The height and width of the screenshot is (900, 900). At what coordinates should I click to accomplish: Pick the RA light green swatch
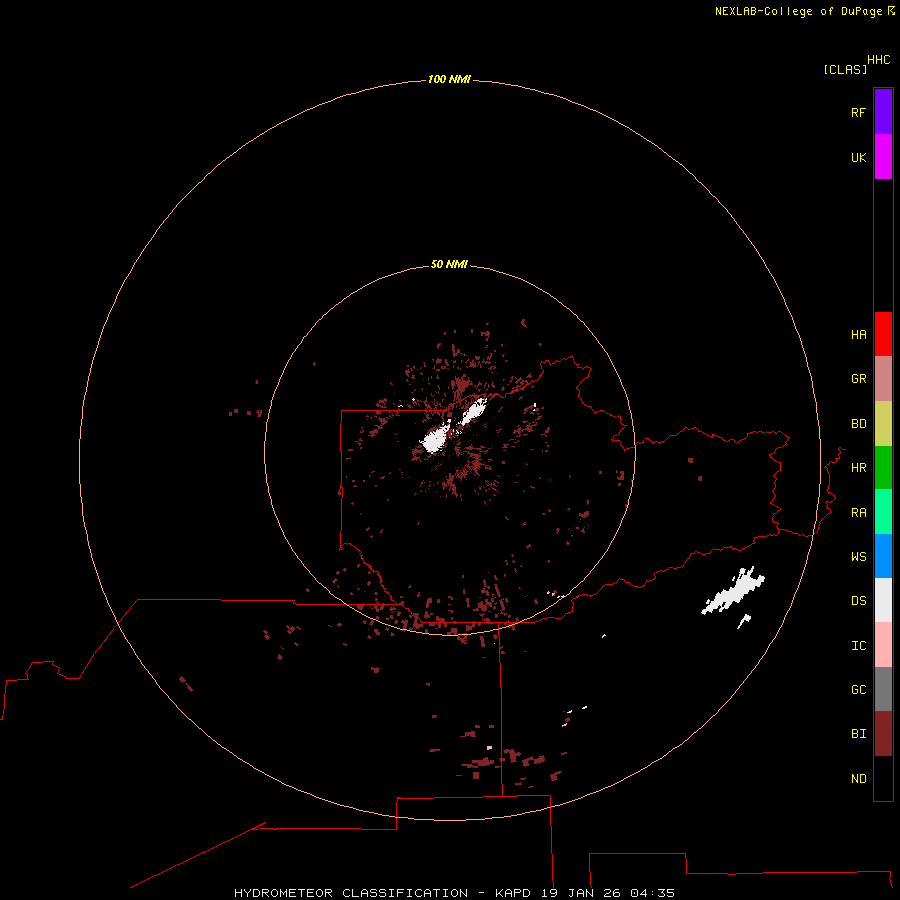883,512
